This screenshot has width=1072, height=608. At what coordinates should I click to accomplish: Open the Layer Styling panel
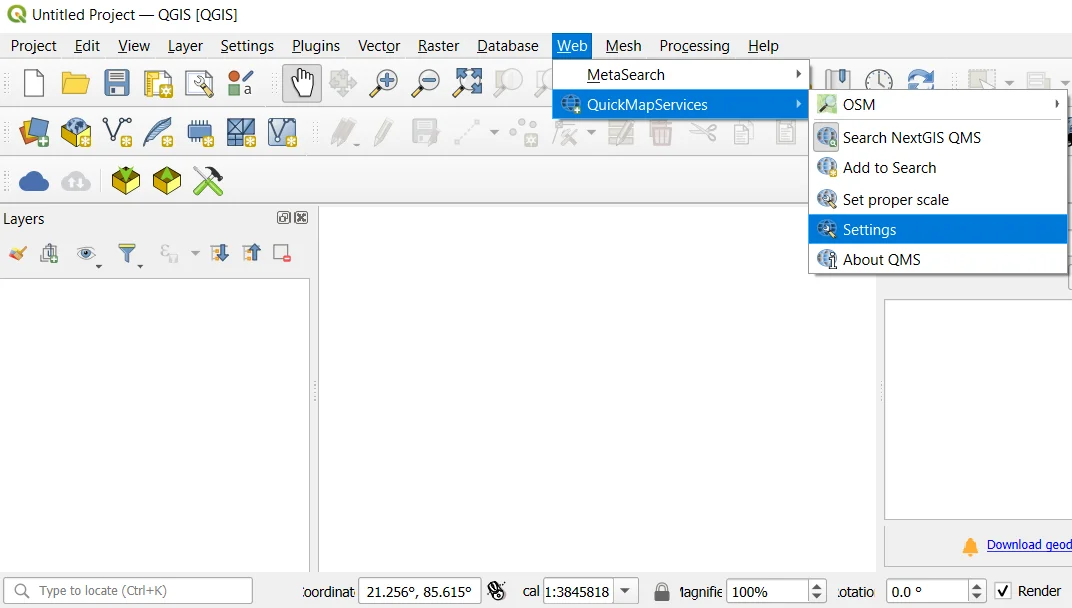click(x=17, y=253)
